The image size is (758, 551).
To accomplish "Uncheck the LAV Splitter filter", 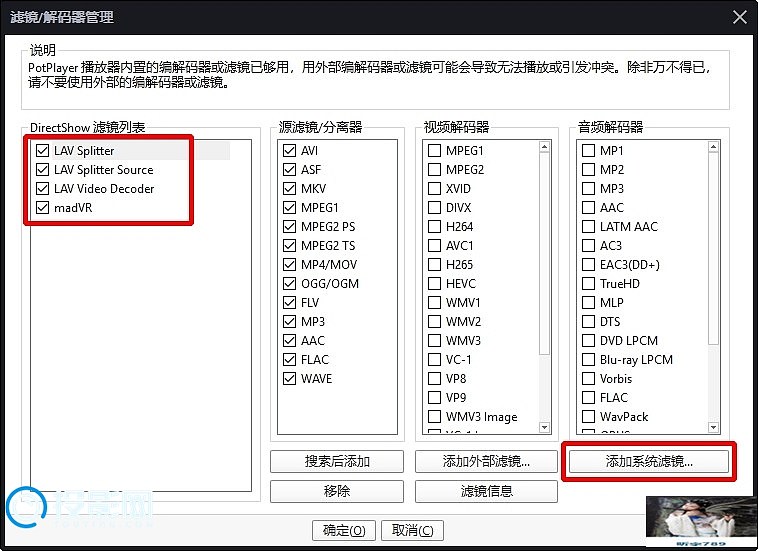I will click(x=42, y=151).
